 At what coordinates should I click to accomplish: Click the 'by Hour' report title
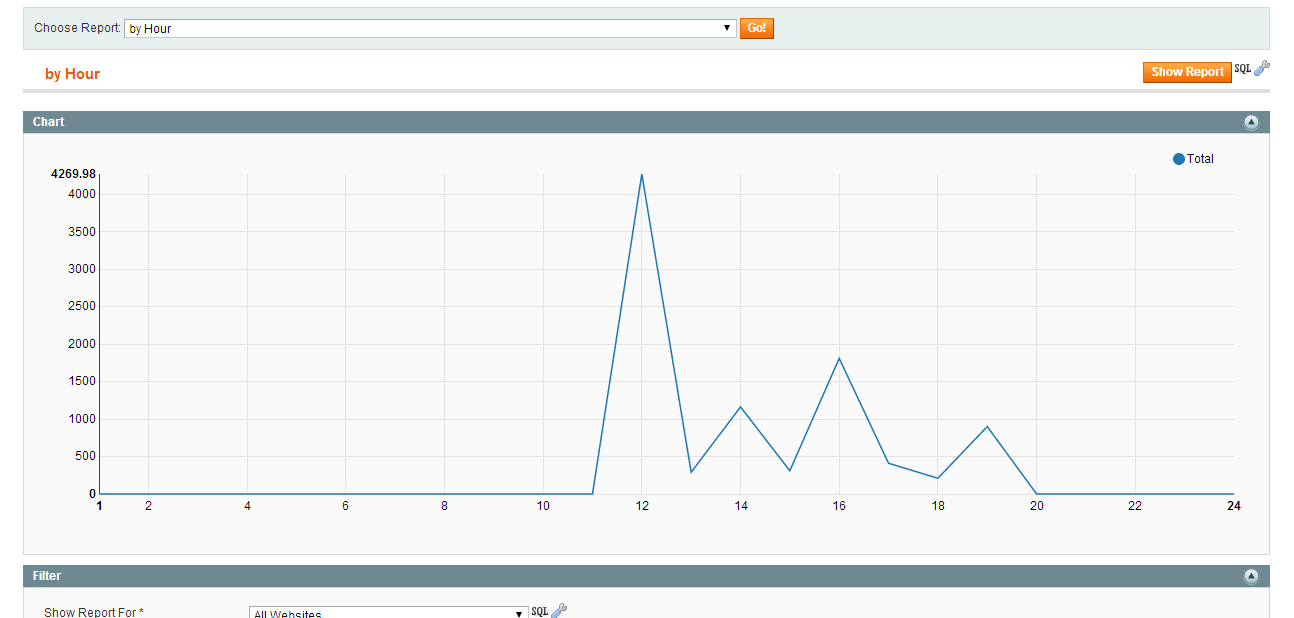pos(72,74)
